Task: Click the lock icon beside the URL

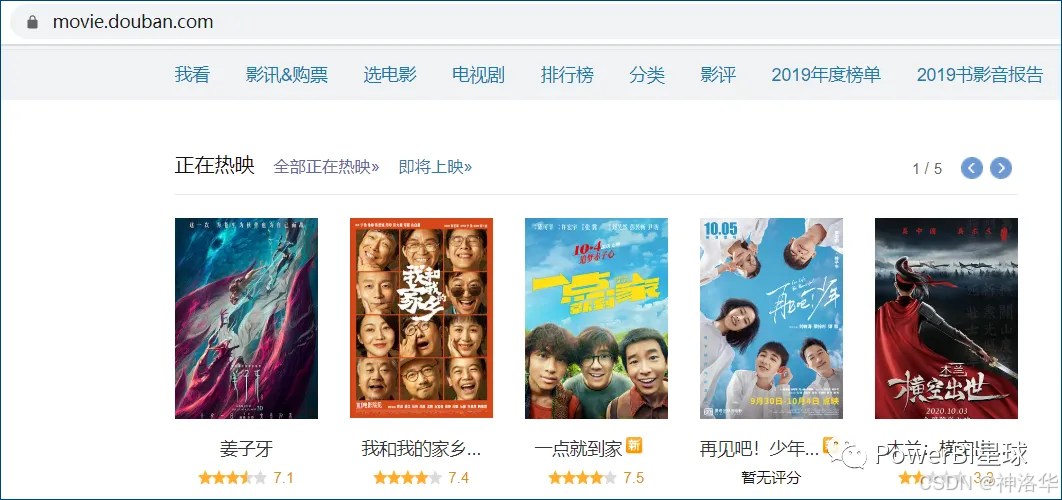Action: (x=32, y=22)
